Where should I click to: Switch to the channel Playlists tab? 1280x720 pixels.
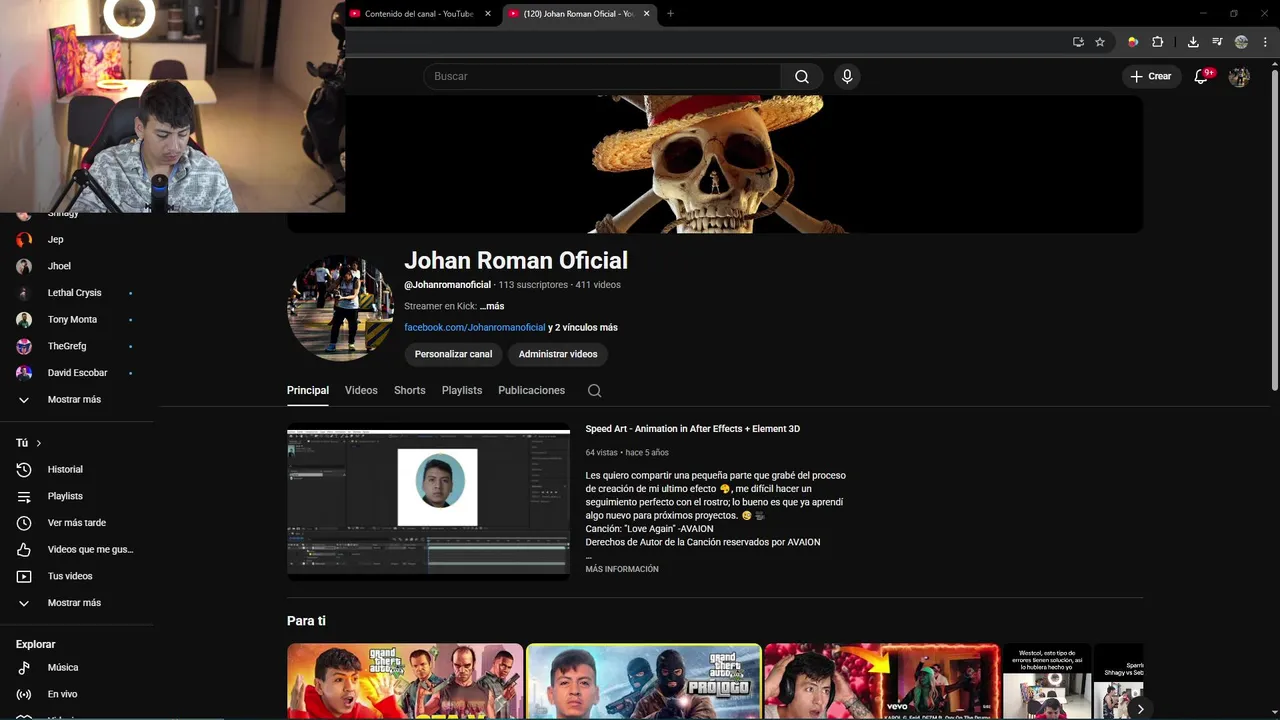[462, 390]
